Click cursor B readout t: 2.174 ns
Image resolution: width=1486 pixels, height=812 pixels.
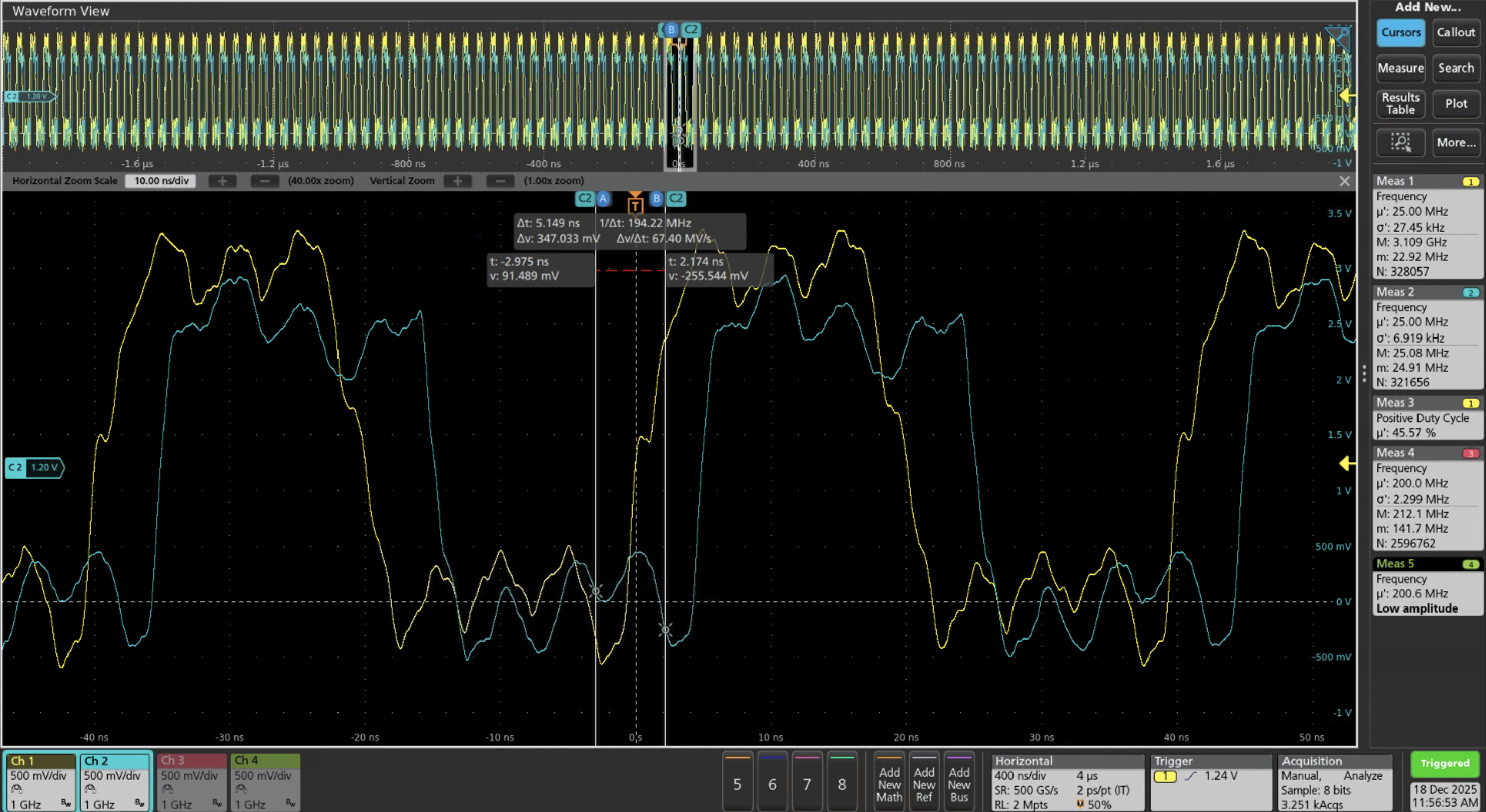coord(719,269)
